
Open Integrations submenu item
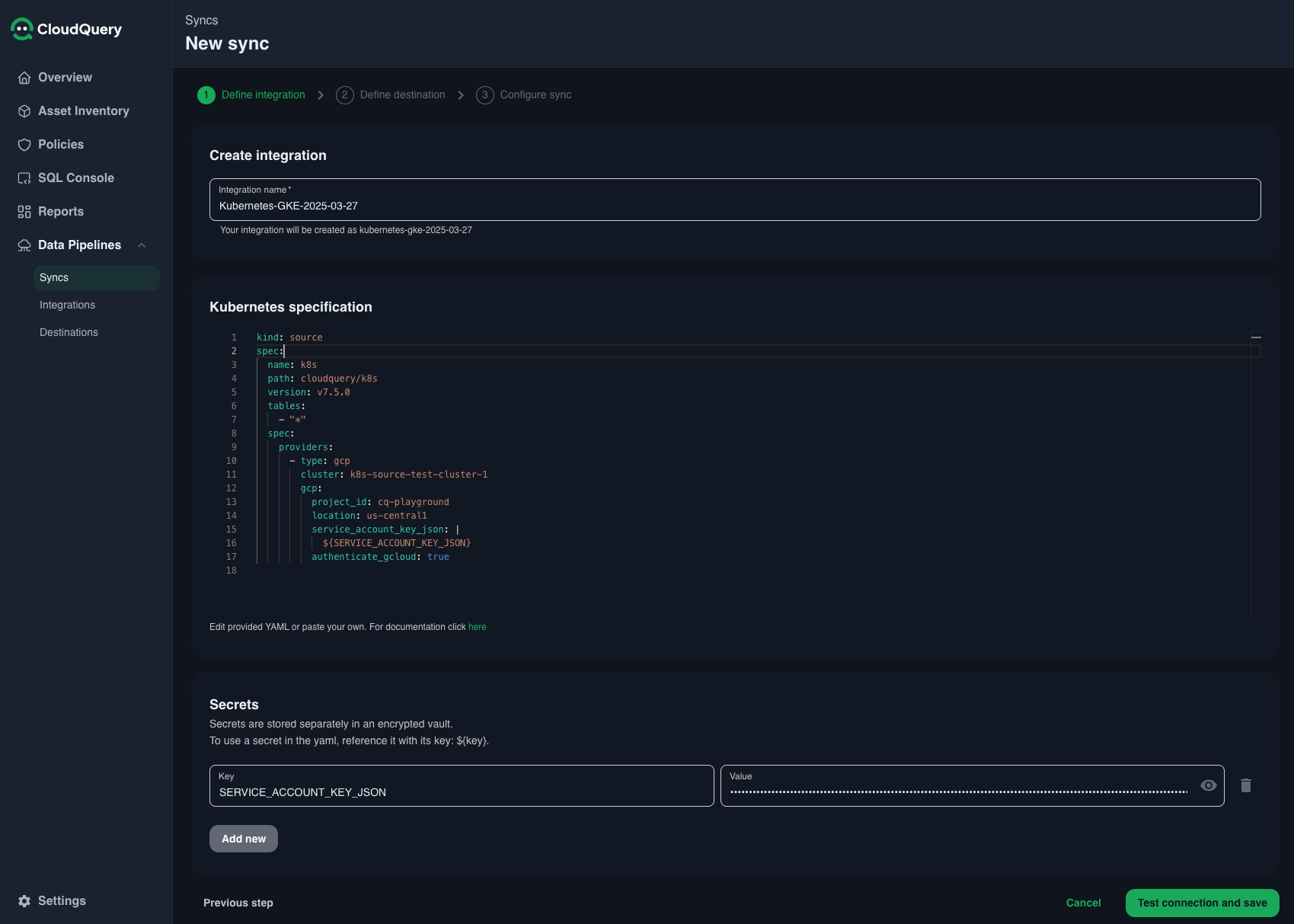(68, 305)
